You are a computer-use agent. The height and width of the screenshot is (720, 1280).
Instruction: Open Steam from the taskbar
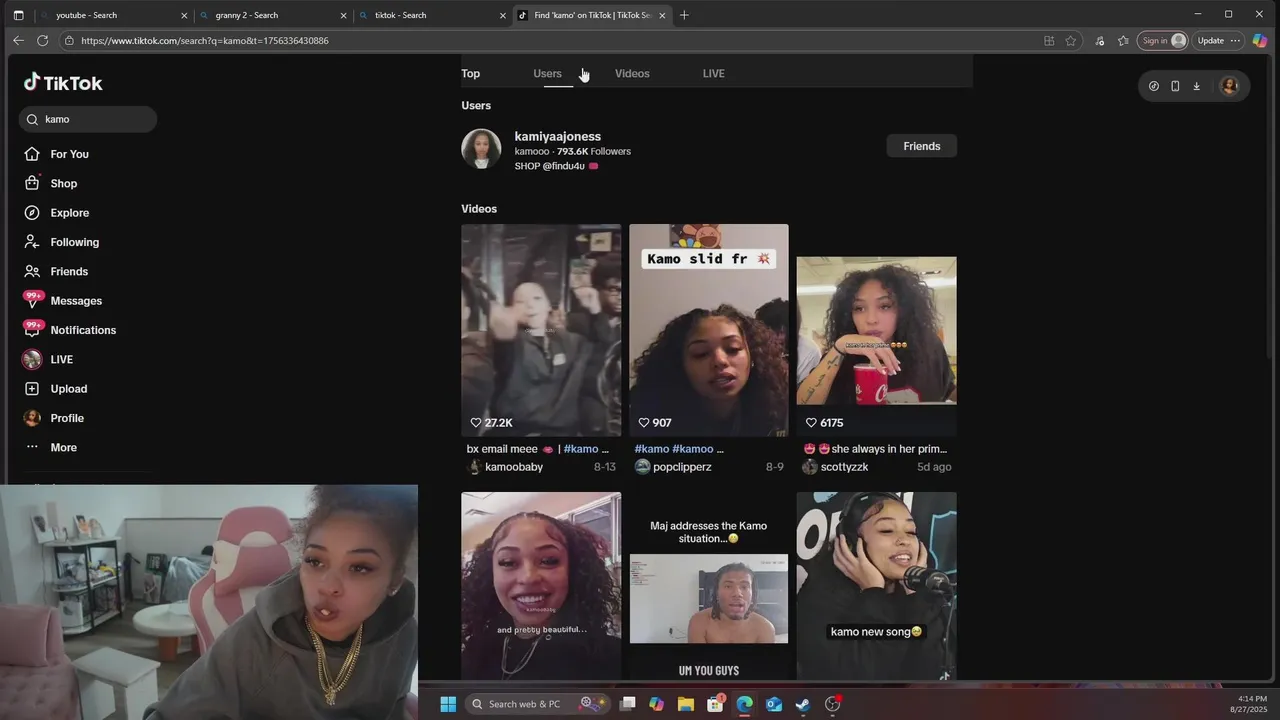802,704
